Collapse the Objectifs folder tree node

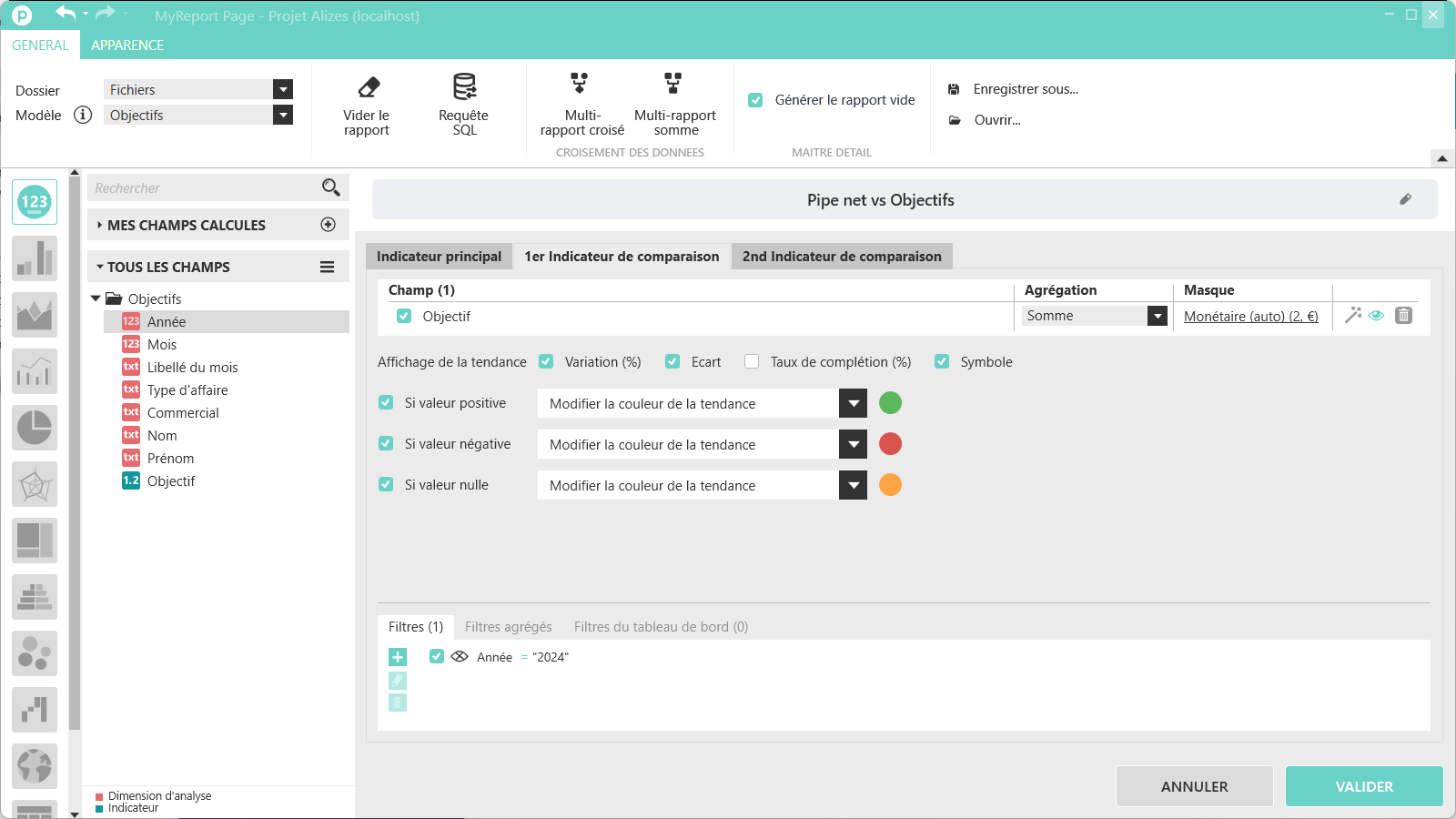click(x=96, y=298)
